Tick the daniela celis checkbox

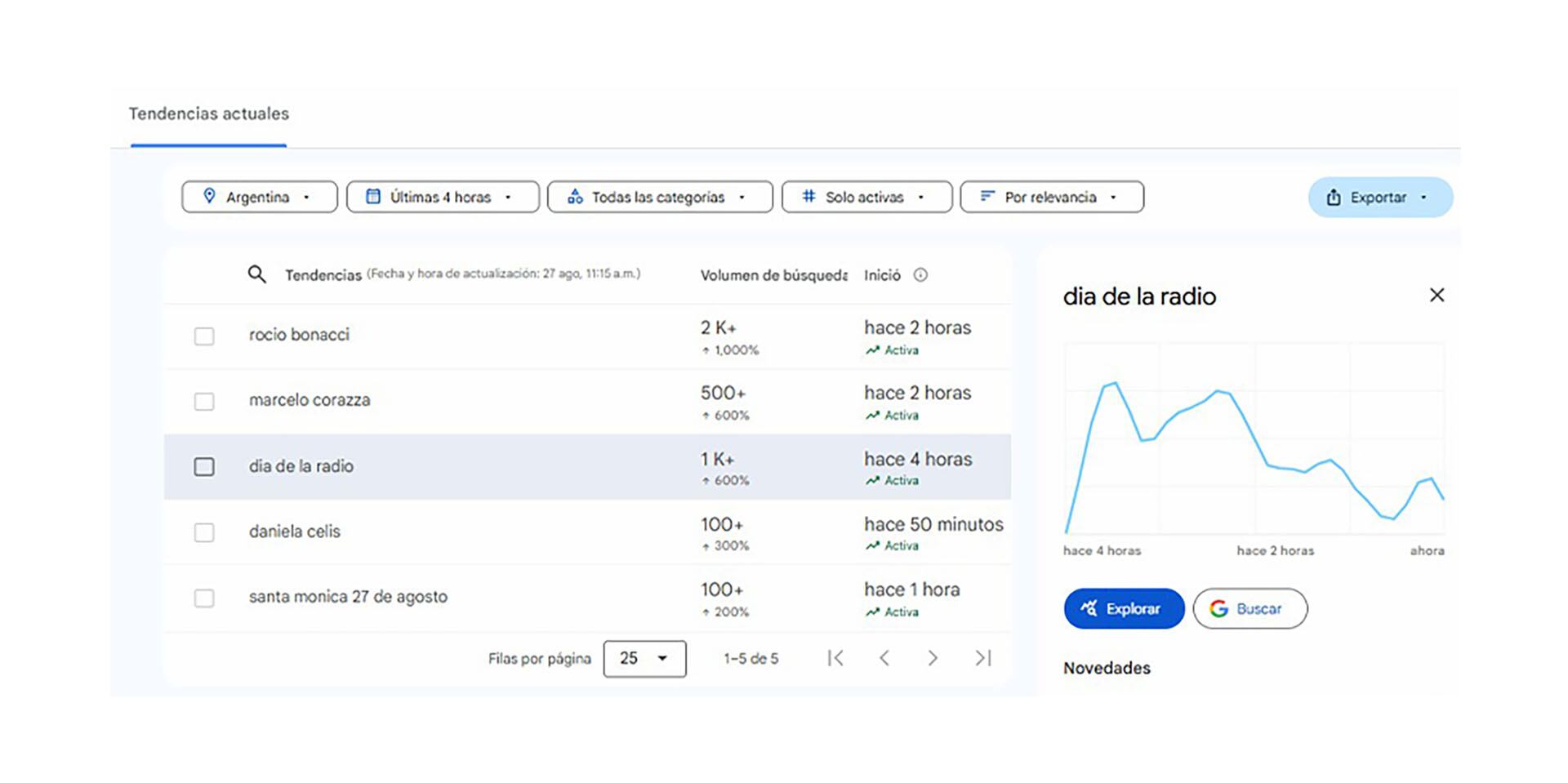click(204, 532)
